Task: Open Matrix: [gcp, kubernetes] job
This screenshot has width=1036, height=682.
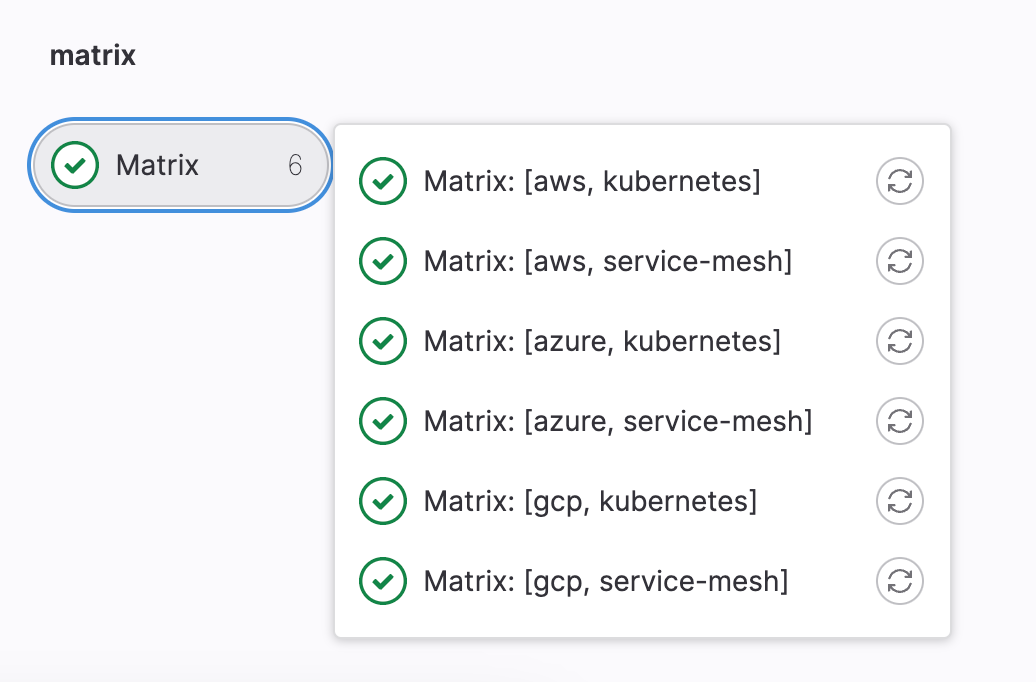Action: pos(590,501)
